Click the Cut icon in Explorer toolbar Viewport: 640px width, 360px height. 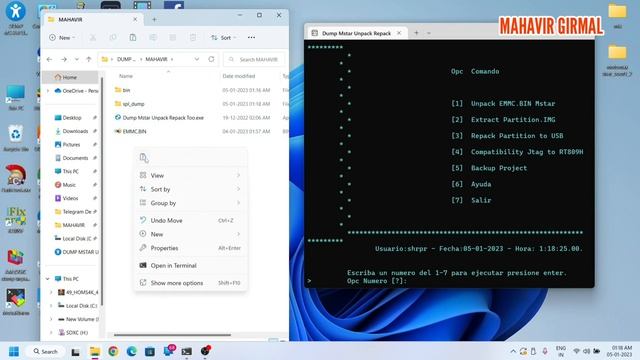[93, 38]
